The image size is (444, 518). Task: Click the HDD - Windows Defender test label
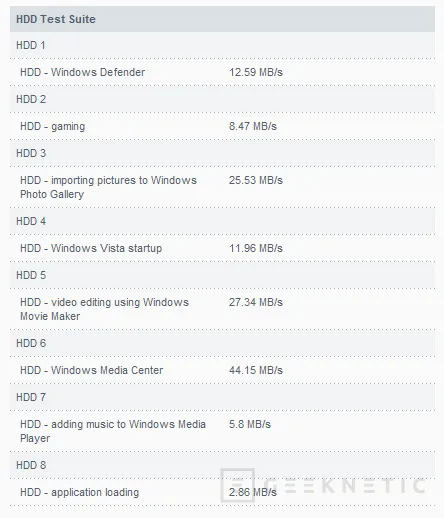(82, 72)
